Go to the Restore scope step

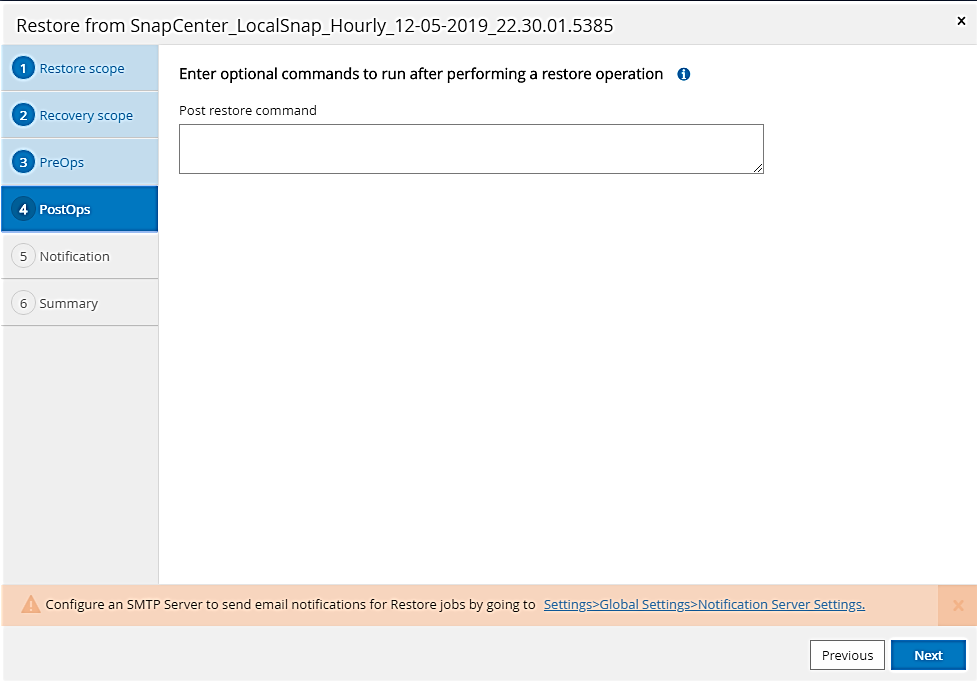pyautogui.click(x=82, y=69)
